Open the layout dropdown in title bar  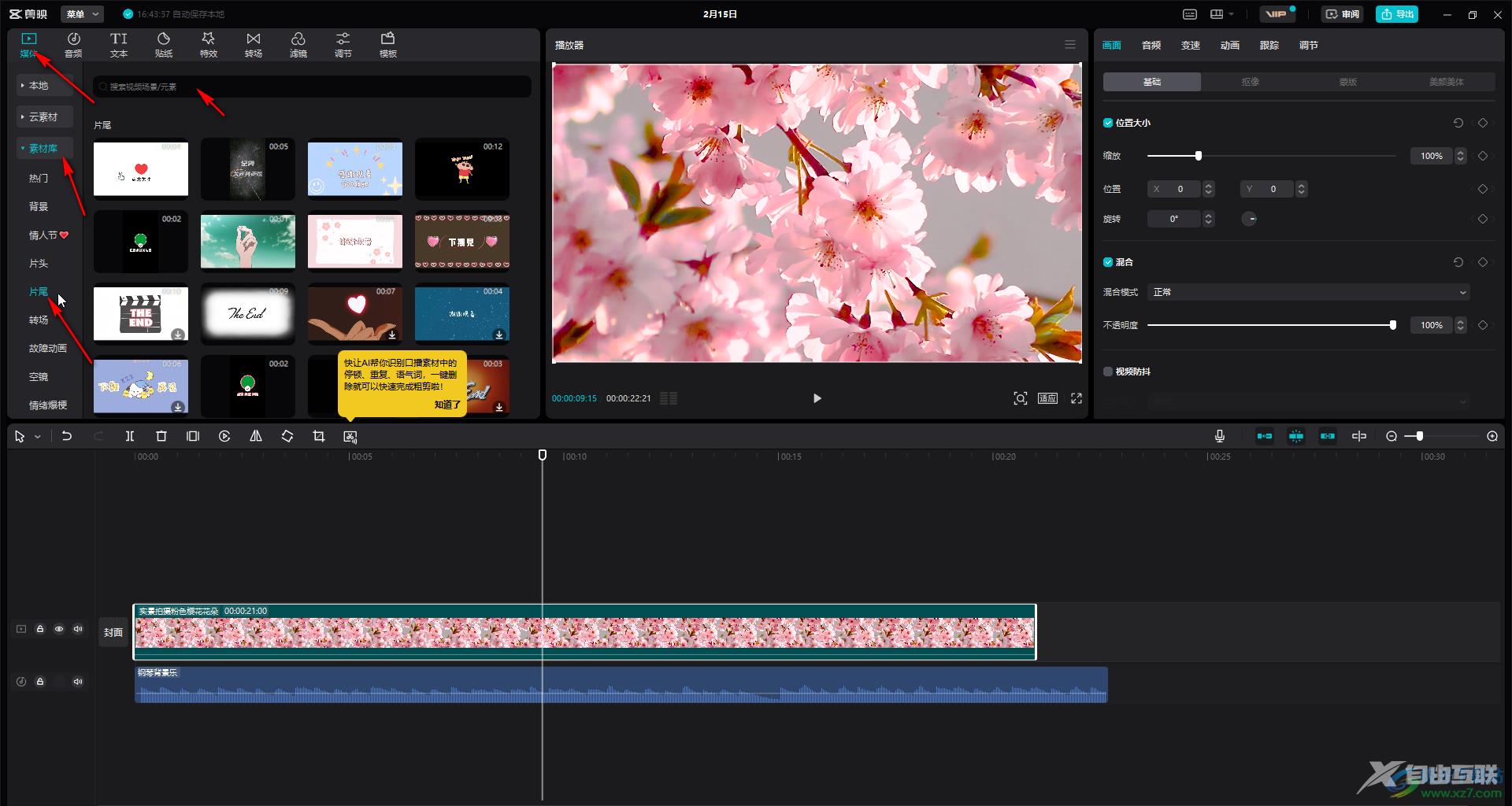click(1222, 14)
